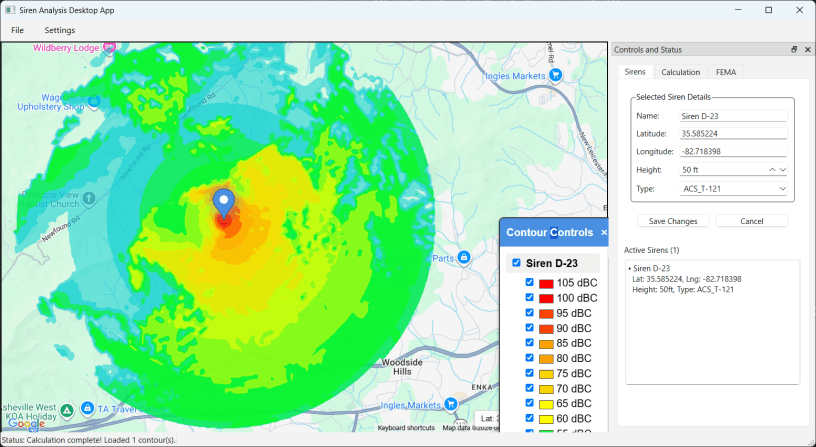Click the Cancel button
Image resolution: width=816 pixels, height=447 pixels.
pyautogui.click(x=751, y=221)
